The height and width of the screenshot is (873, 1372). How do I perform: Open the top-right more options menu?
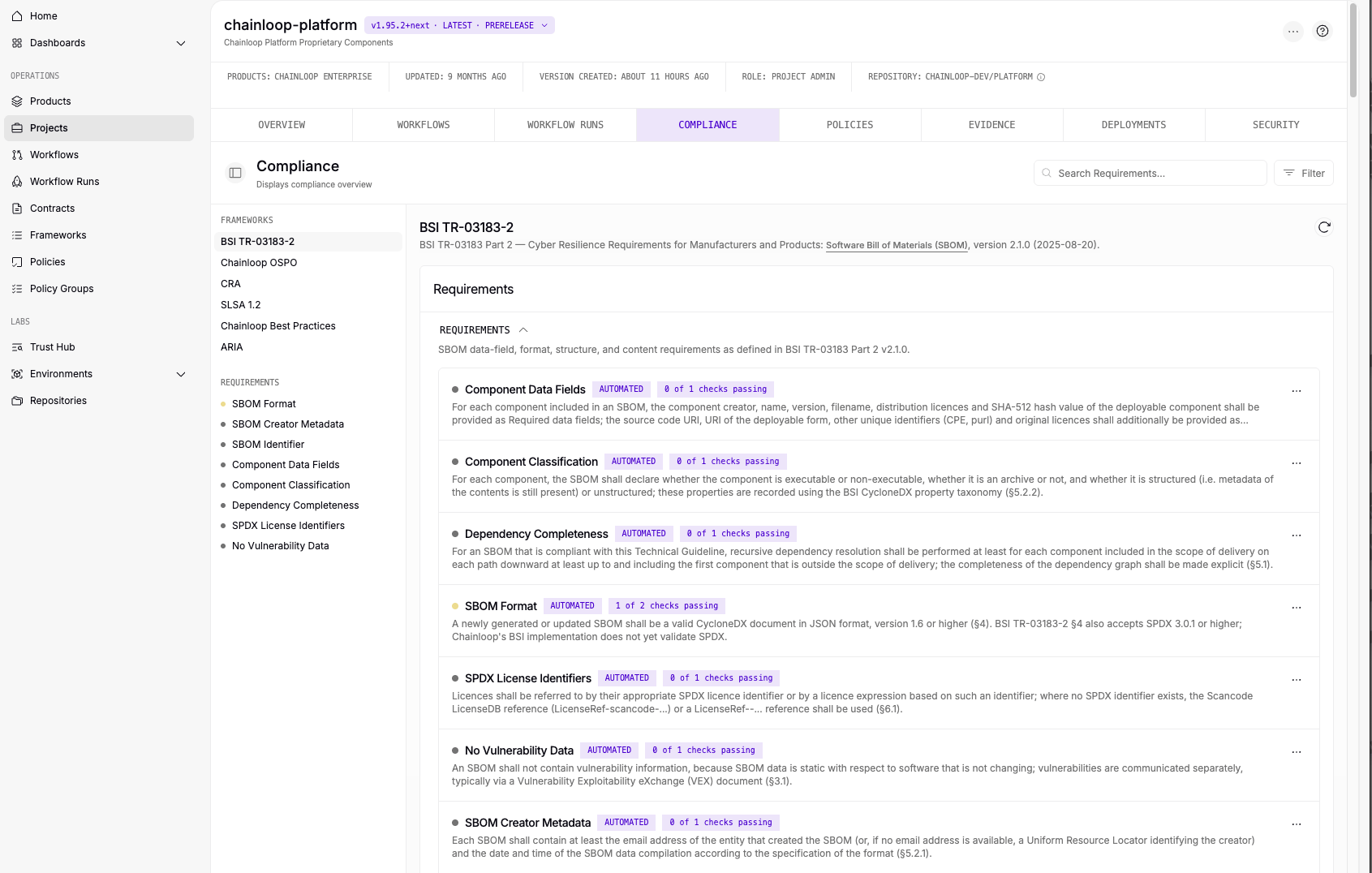tap(1293, 31)
